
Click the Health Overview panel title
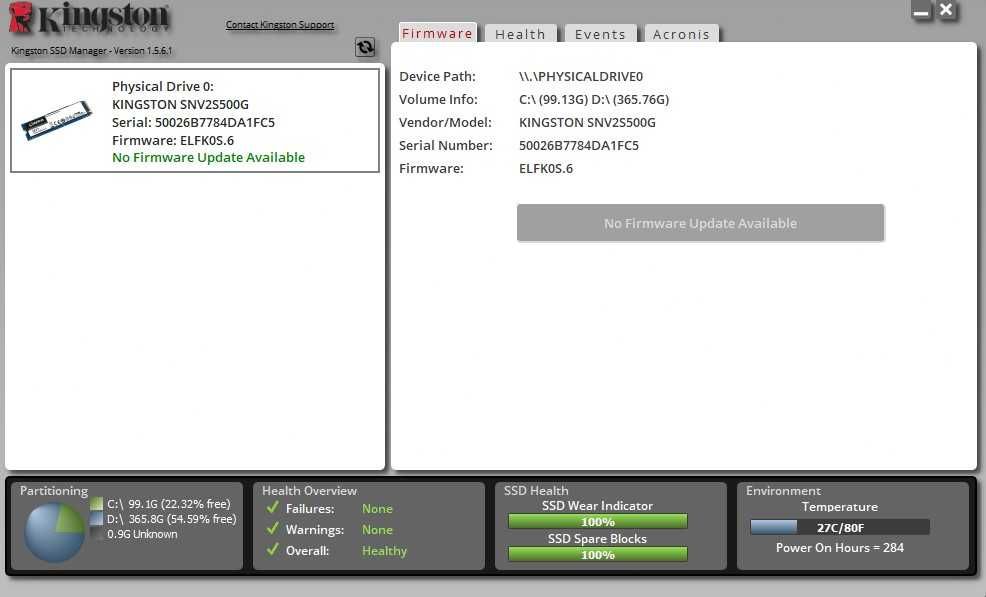coord(309,491)
